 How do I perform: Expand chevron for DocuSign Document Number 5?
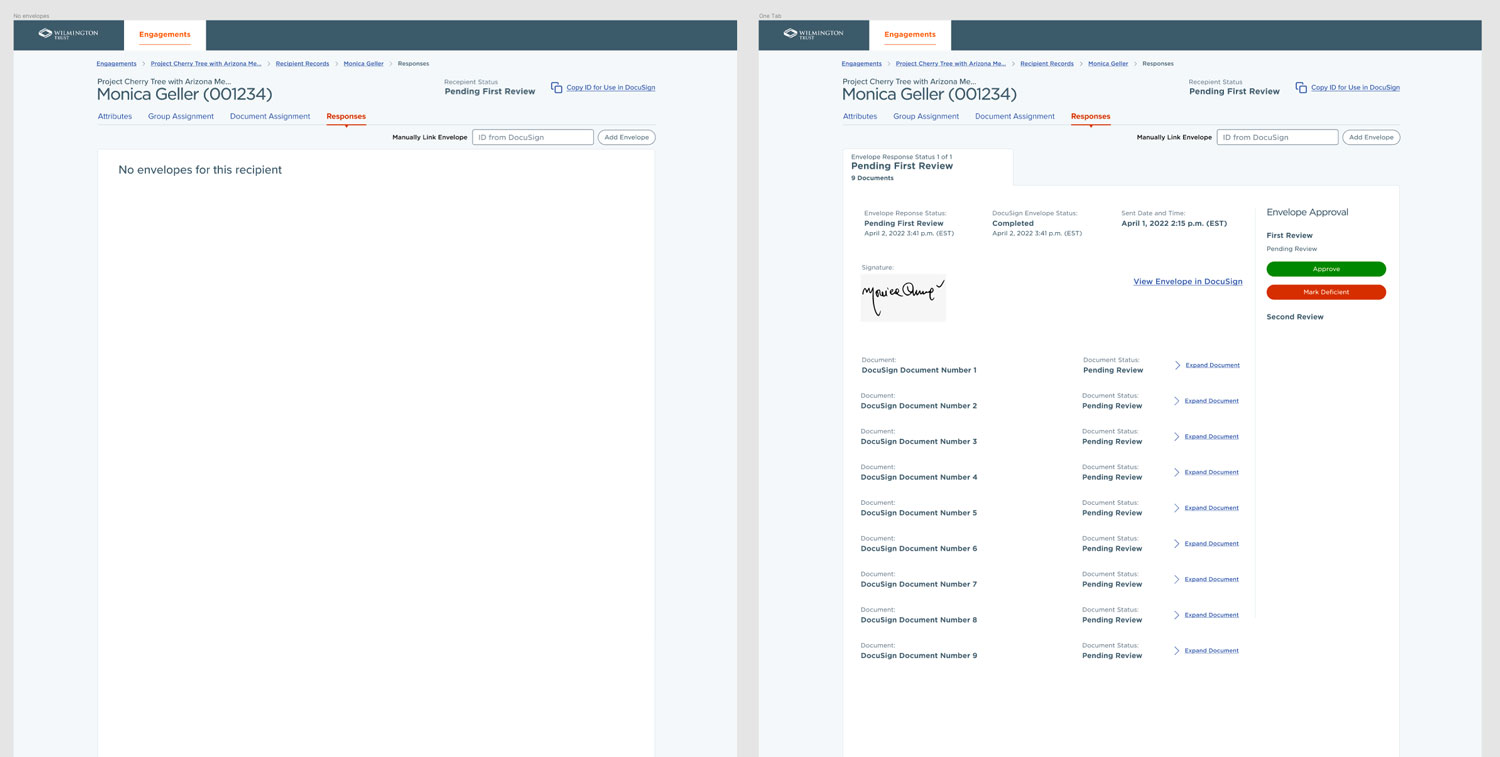[x=1177, y=508]
